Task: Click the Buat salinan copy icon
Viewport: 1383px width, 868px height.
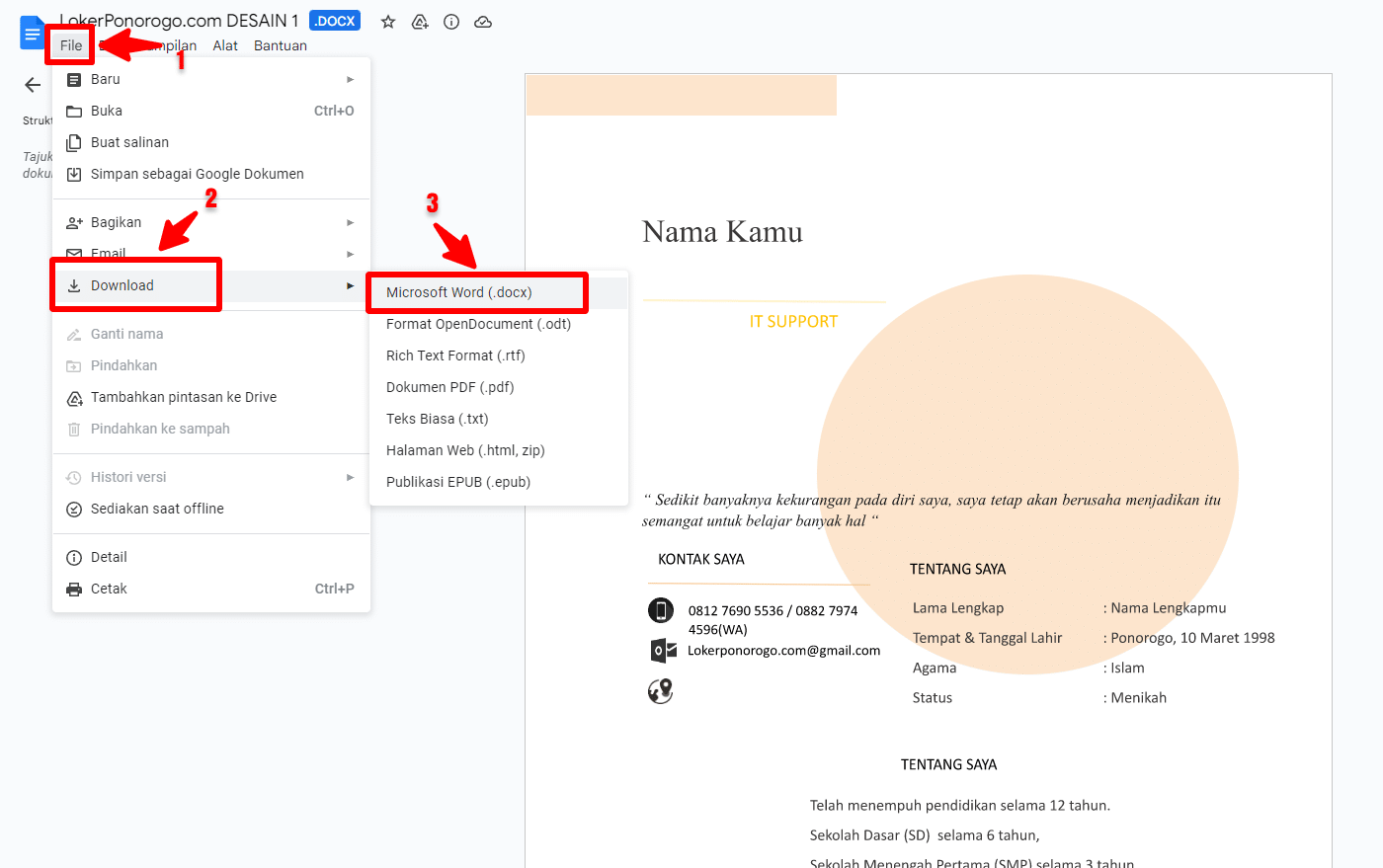Action: (74, 142)
